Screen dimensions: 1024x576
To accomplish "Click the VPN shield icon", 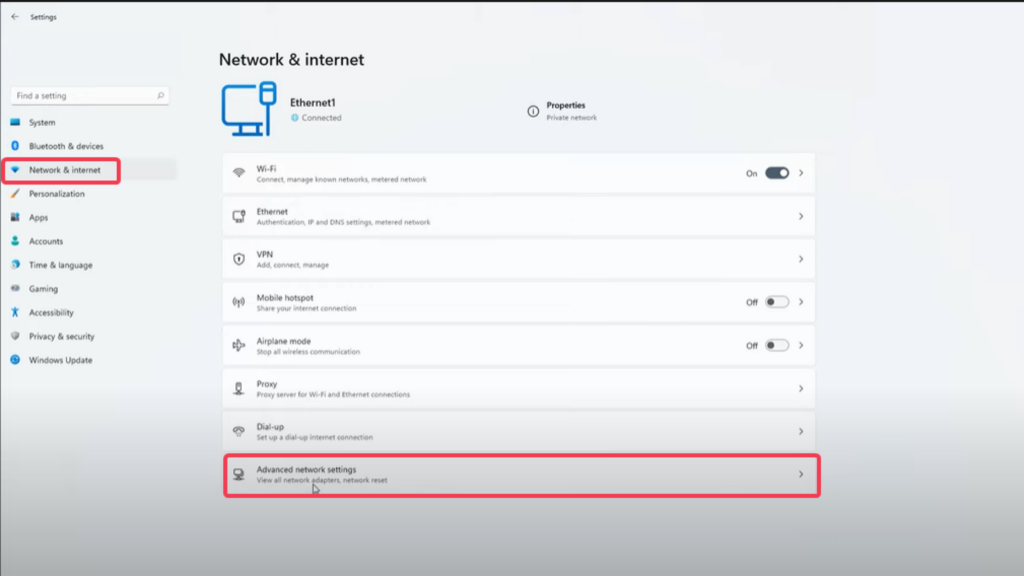I will [239, 259].
